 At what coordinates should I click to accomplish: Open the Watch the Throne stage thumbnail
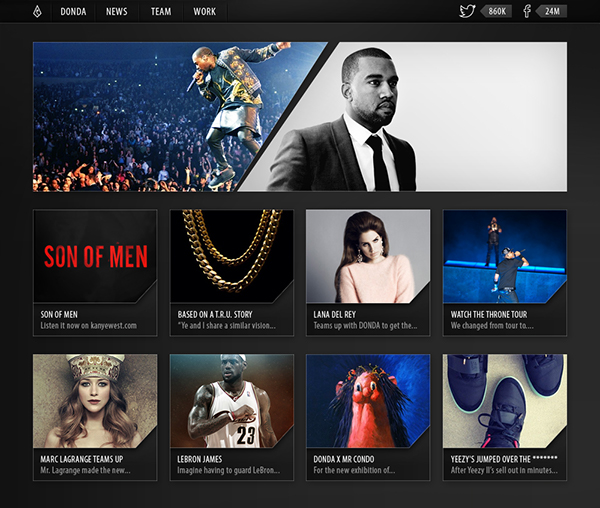tap(505, 256)
